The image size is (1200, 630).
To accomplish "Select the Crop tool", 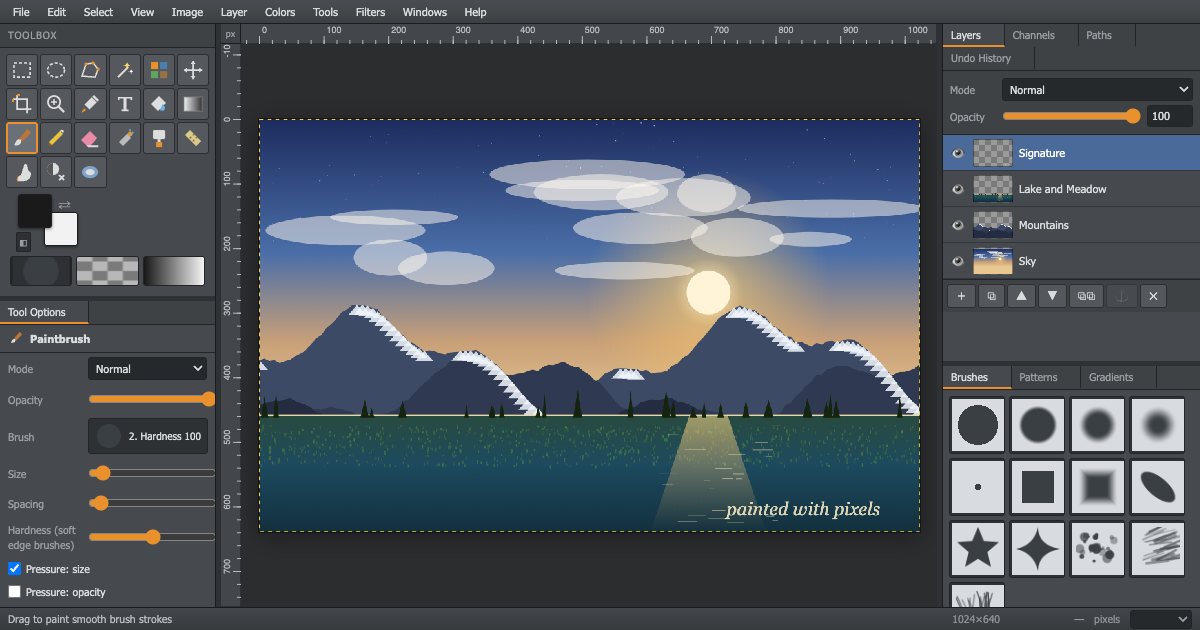I will [x=22, y=104].
